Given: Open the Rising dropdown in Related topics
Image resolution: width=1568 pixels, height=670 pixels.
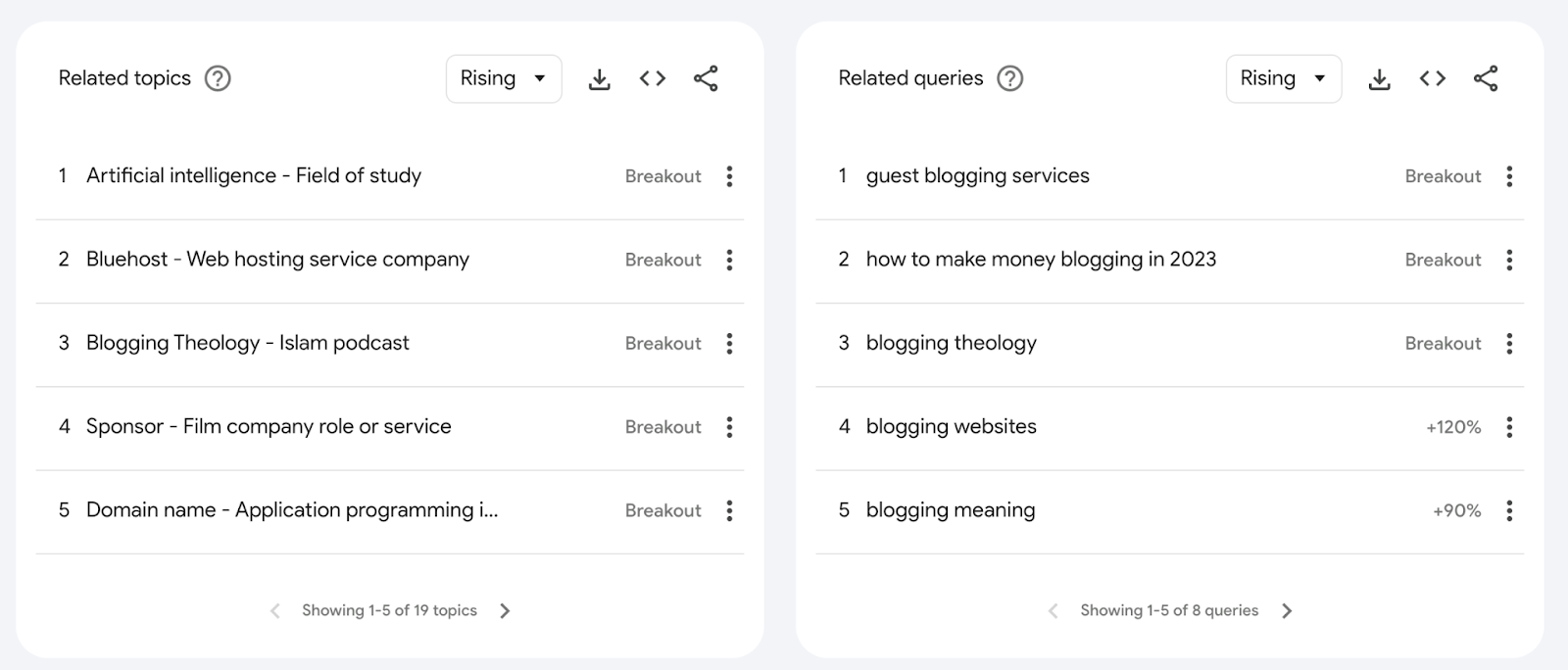Looking at the screenshot, I should click(504, 78).
